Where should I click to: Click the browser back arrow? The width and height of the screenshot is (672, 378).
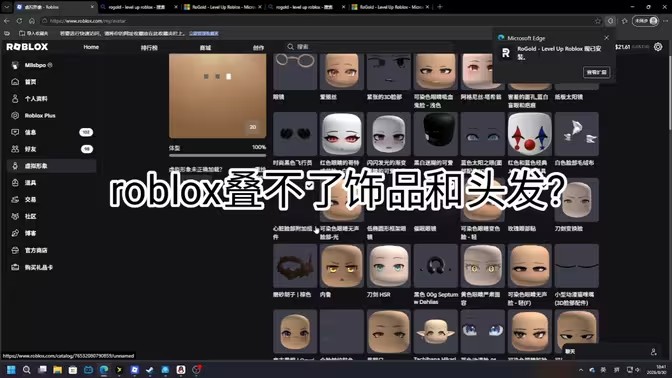tap(6, 21)
